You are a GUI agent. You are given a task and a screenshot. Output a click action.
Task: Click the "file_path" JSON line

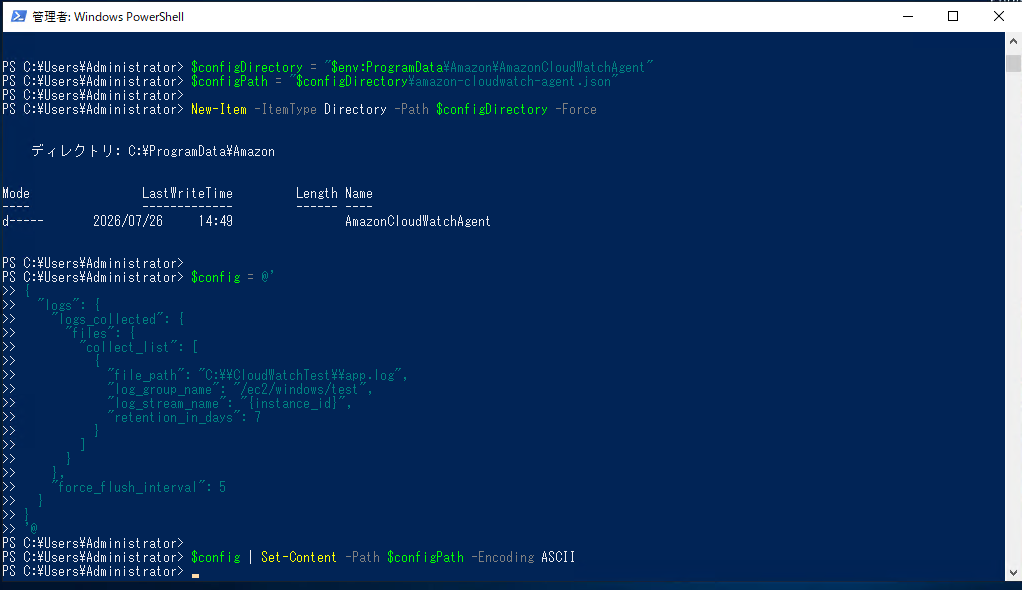click(257, 376)
